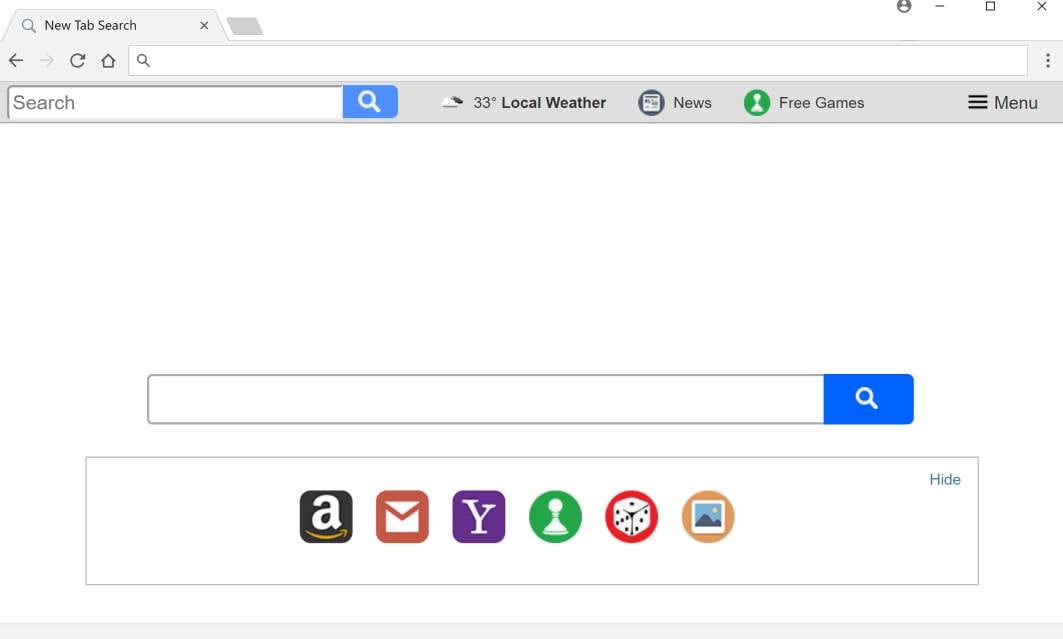Open the red dice games shortcut

pos(631,516)
